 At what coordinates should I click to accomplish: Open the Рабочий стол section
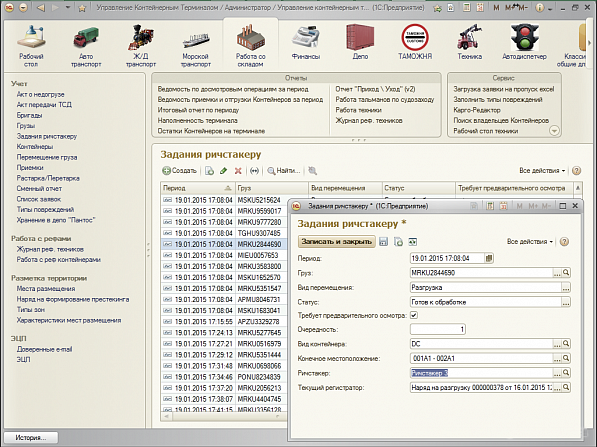31,46
